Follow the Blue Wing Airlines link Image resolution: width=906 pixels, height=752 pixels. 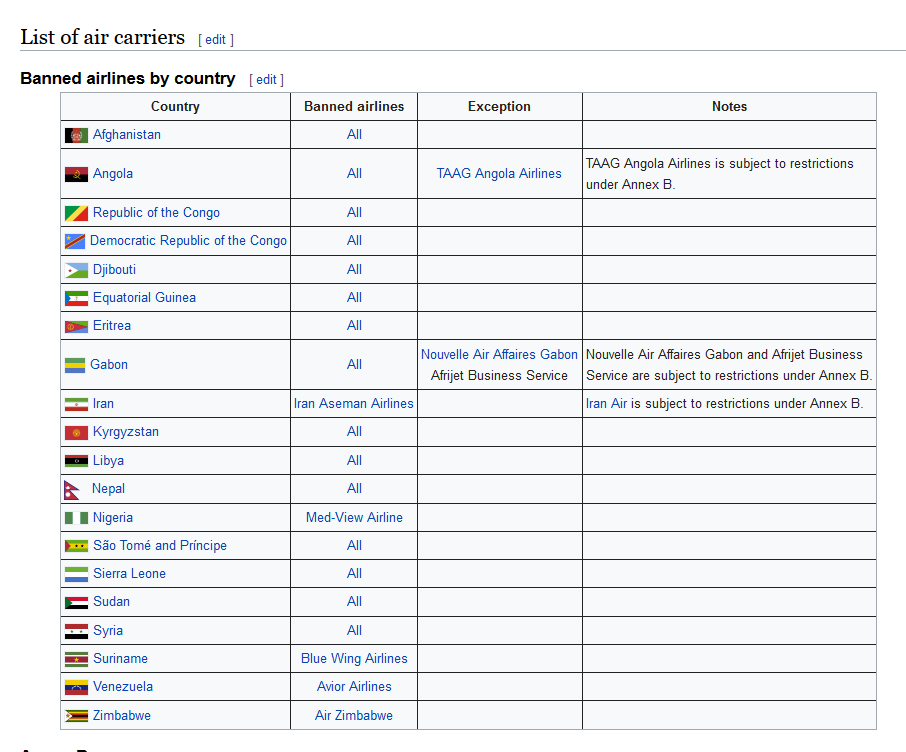[x=354, y=659]
